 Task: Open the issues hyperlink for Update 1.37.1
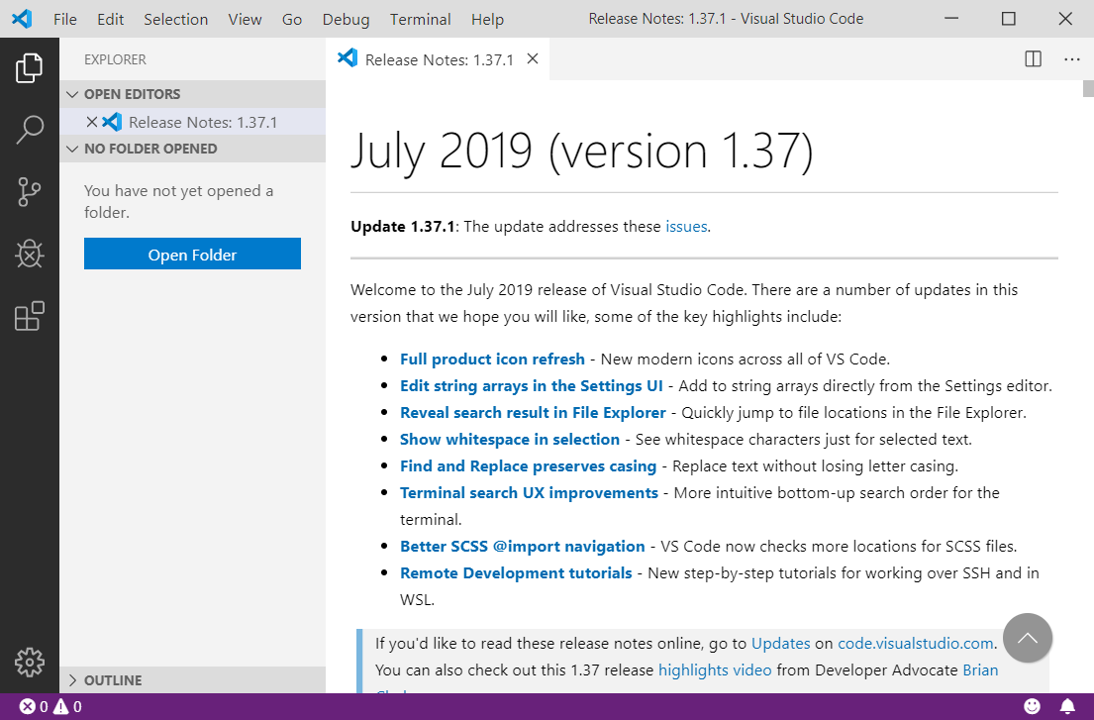[x=686, y=226]
